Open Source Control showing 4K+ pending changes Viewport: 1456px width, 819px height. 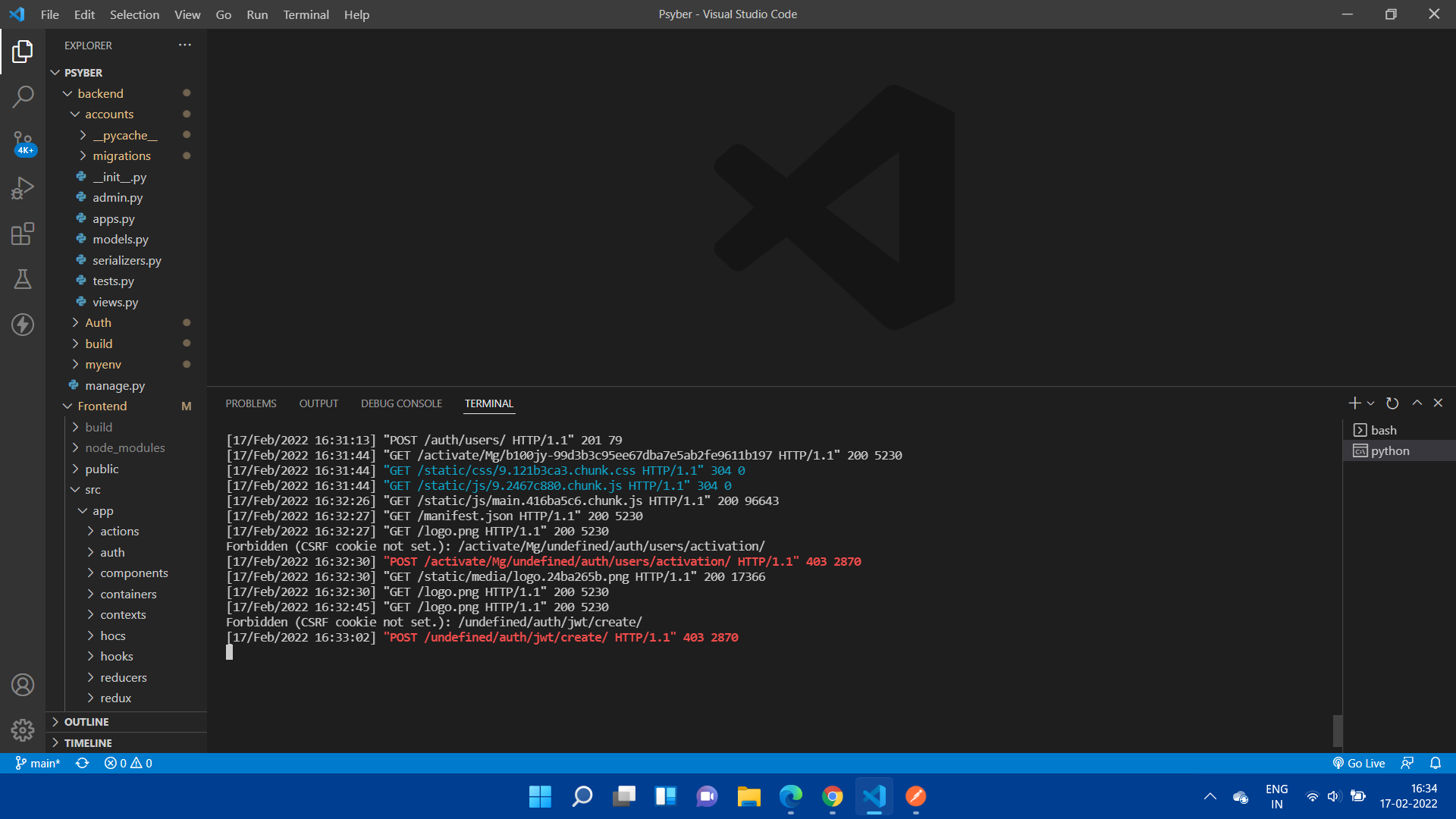point(23,143)
